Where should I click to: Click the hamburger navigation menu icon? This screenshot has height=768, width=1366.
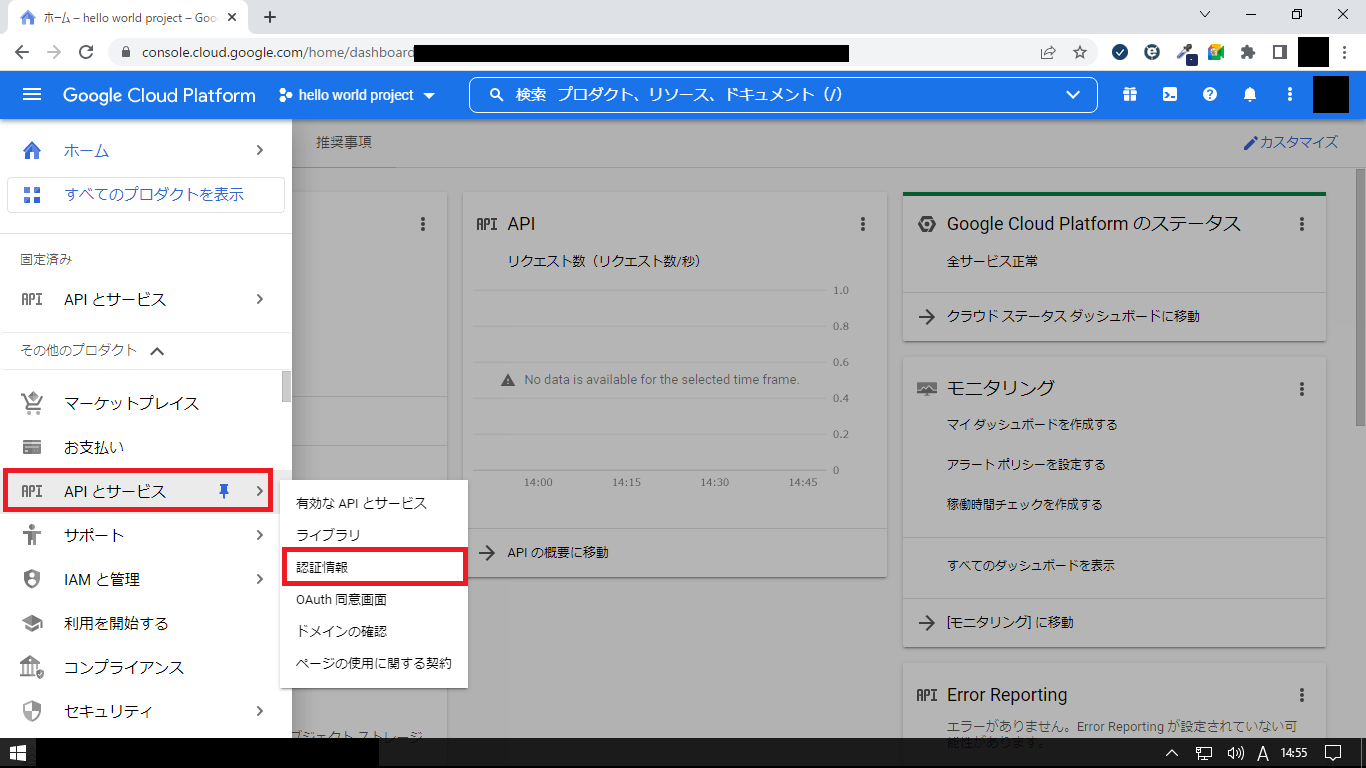(x=32, y=95)
